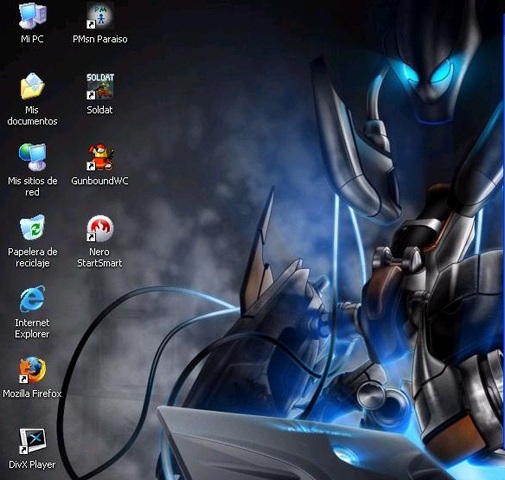Select the Mozilla Firefox shortcut icon
The width and height of the screenshot is (505, 480).
(32, 370)
